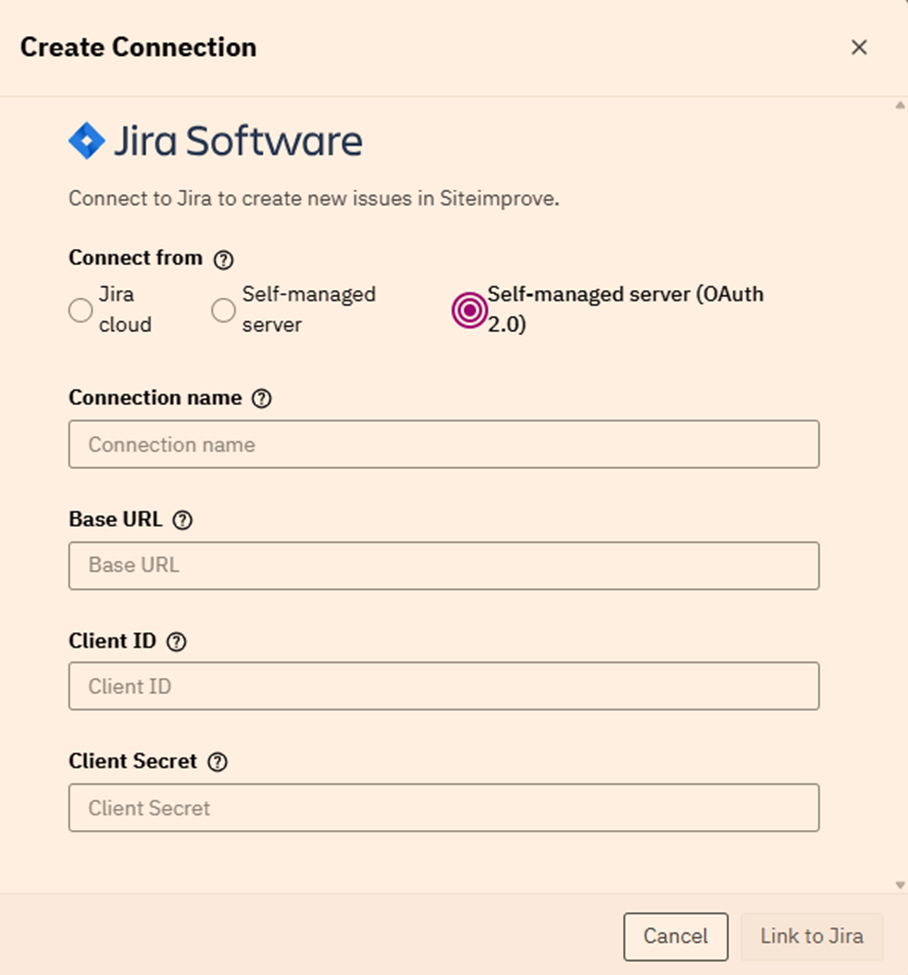Viewport: 908px width, 975px height.
Task: Open the Connect from help icon
Action: [x=223, y=259]
